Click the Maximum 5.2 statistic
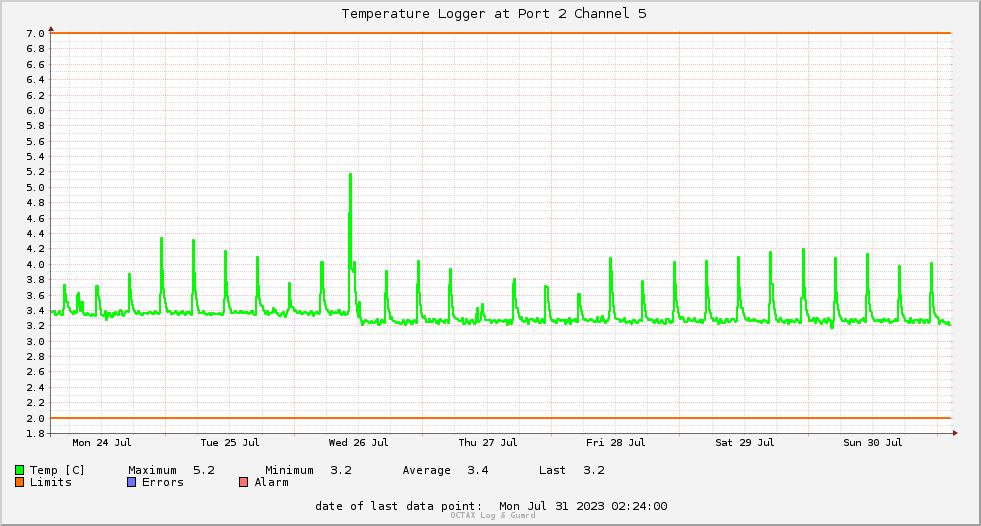The height and width of the screenshot is (526, 981). [171, 470]
